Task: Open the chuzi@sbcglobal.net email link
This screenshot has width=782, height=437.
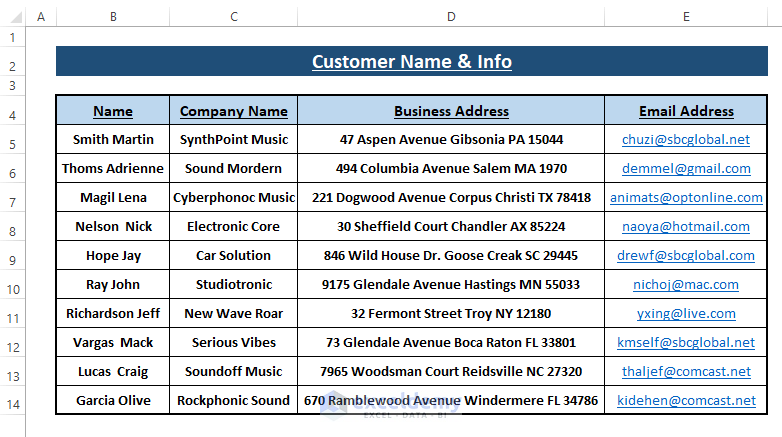Action: [686, 140]
